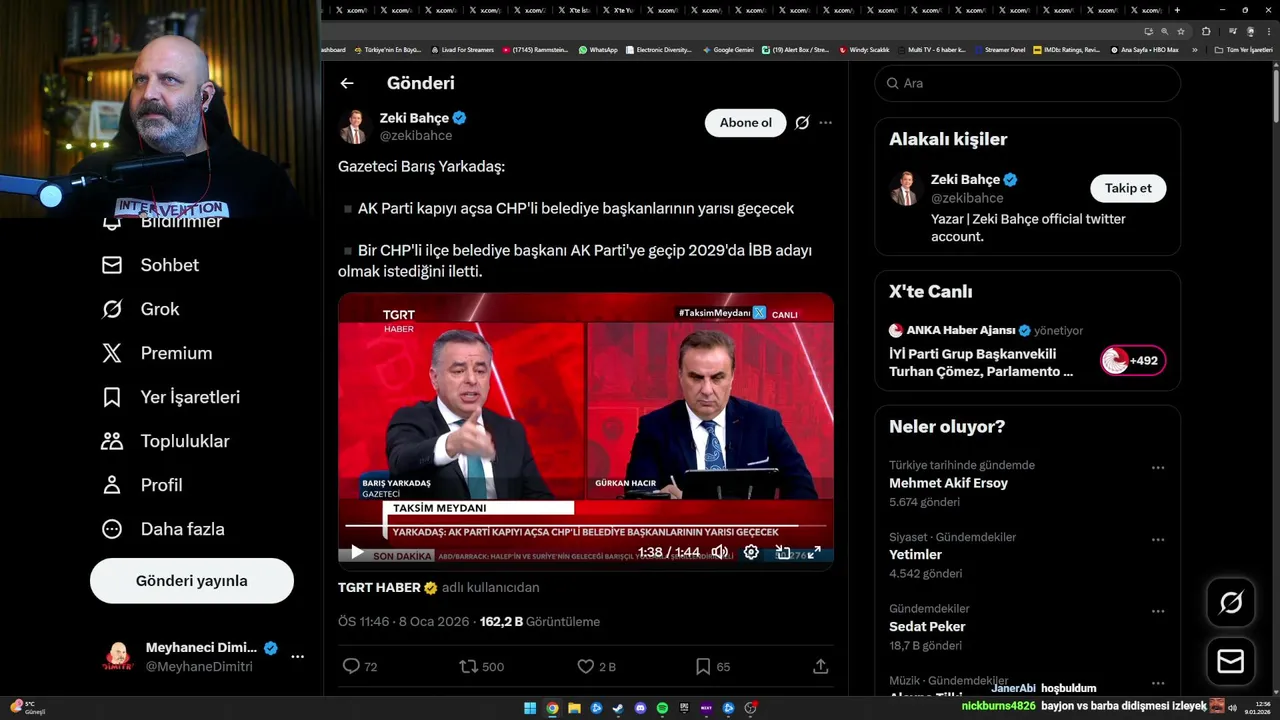Like the post with the heart icon
1280x720 pixels.
coord(586,666)
